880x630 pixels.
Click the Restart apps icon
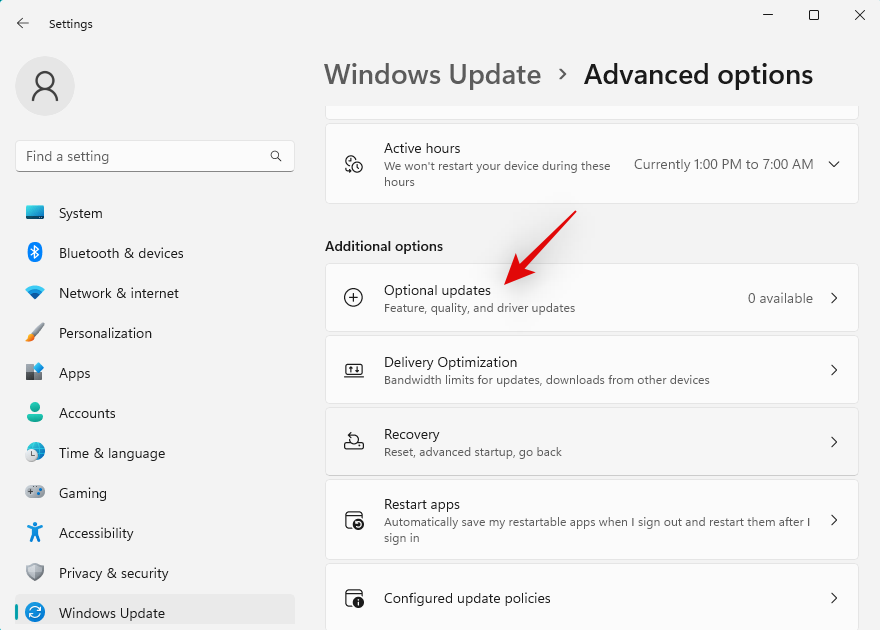pos(354,520)
